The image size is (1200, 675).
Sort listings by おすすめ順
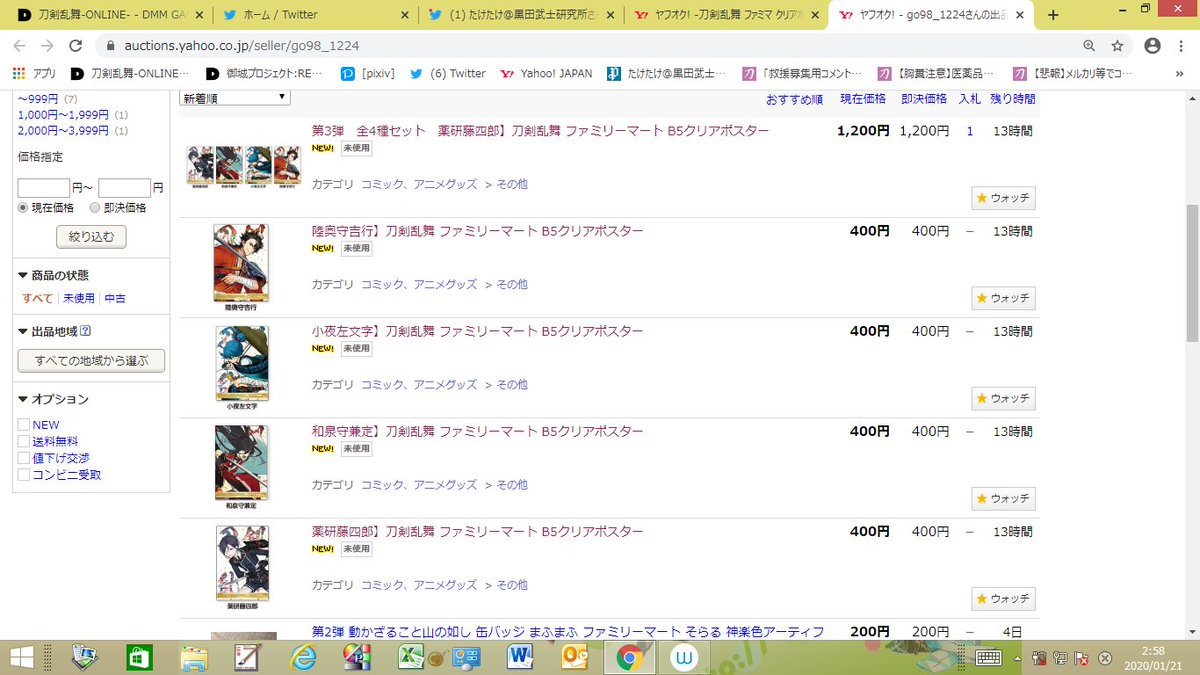794,99
